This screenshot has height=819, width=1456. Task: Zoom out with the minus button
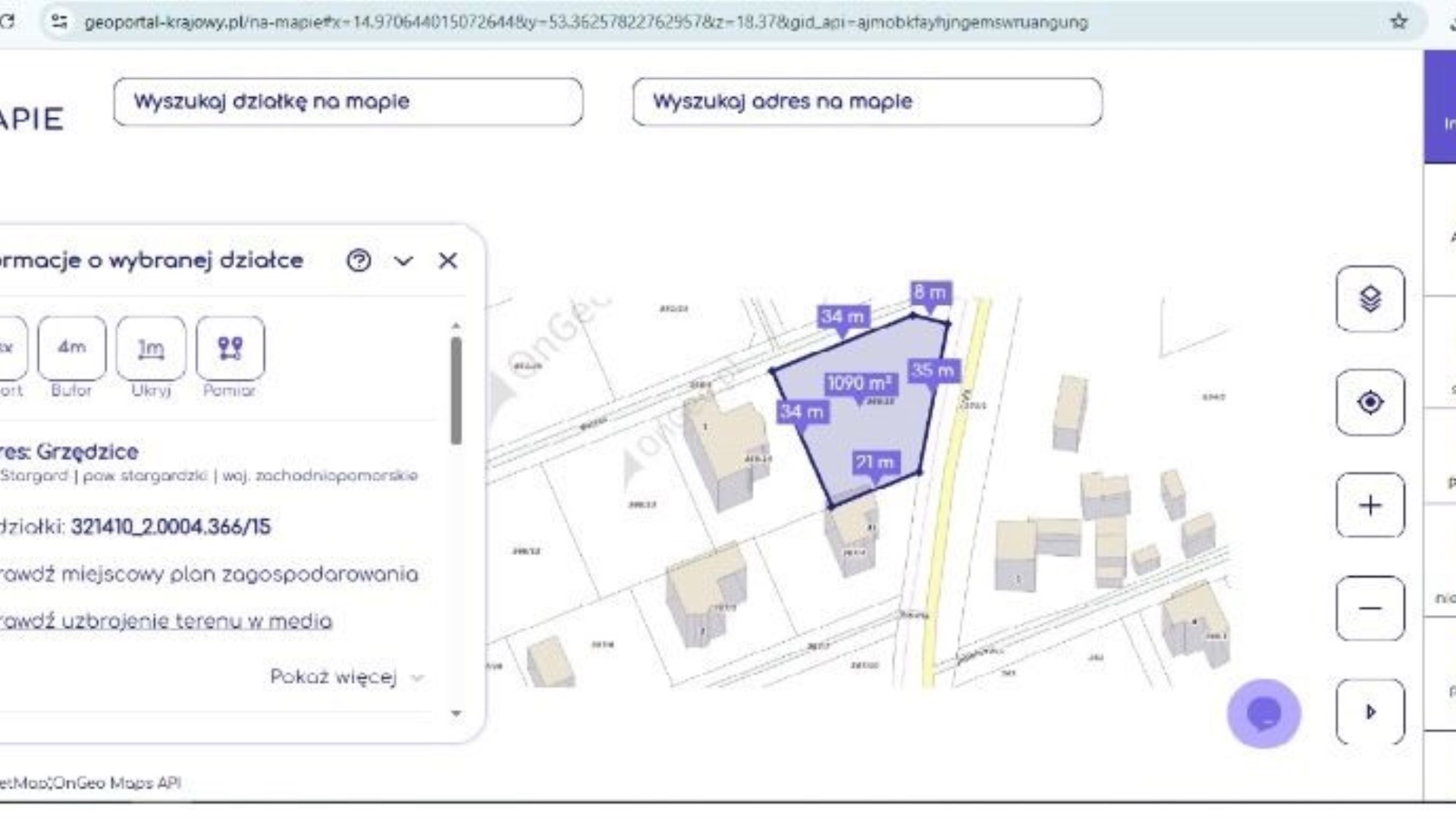point(1370,608)
